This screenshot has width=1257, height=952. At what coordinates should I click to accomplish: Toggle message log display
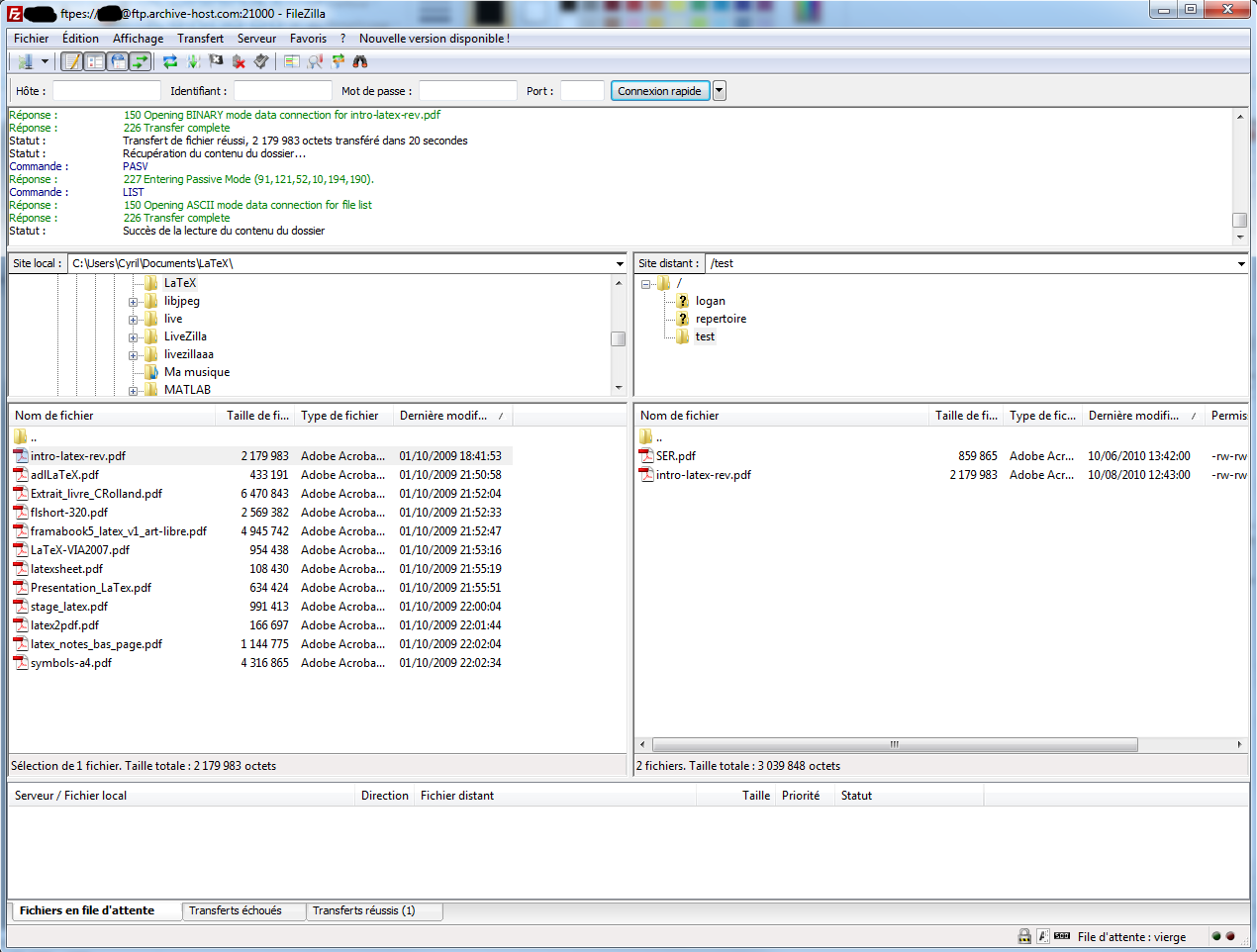[72, 61]
